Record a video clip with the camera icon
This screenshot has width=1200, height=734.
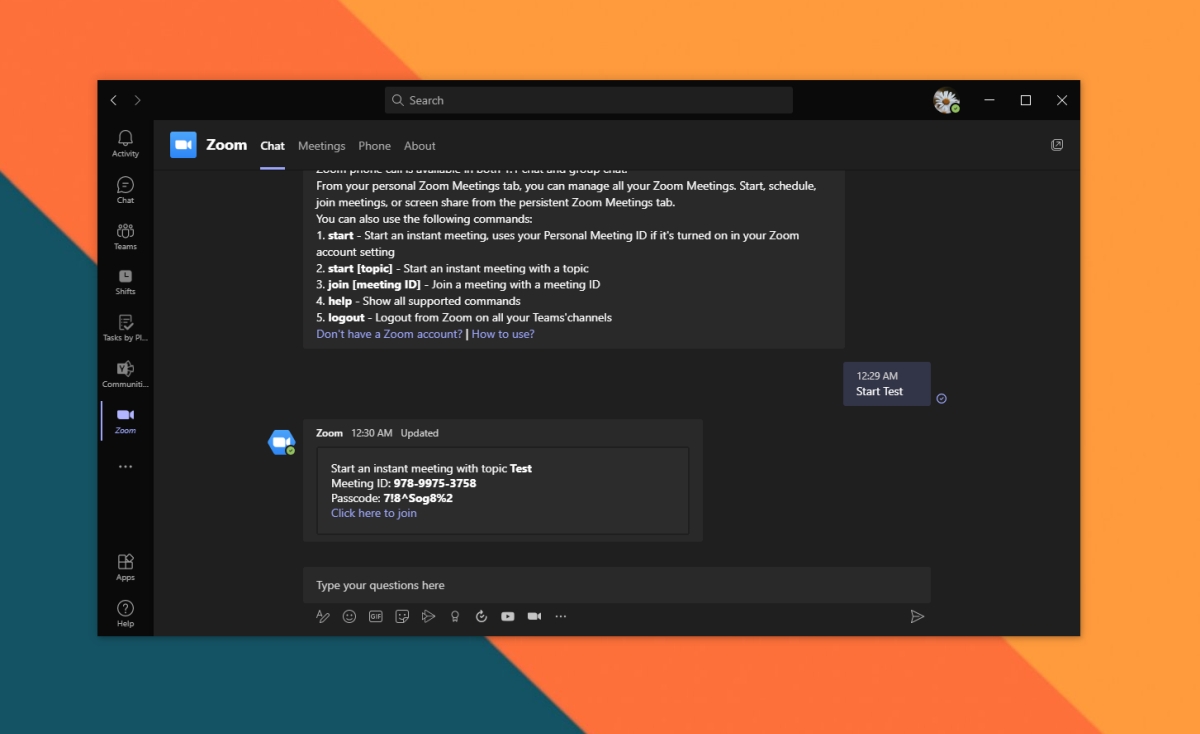click(x=534, y=616)
